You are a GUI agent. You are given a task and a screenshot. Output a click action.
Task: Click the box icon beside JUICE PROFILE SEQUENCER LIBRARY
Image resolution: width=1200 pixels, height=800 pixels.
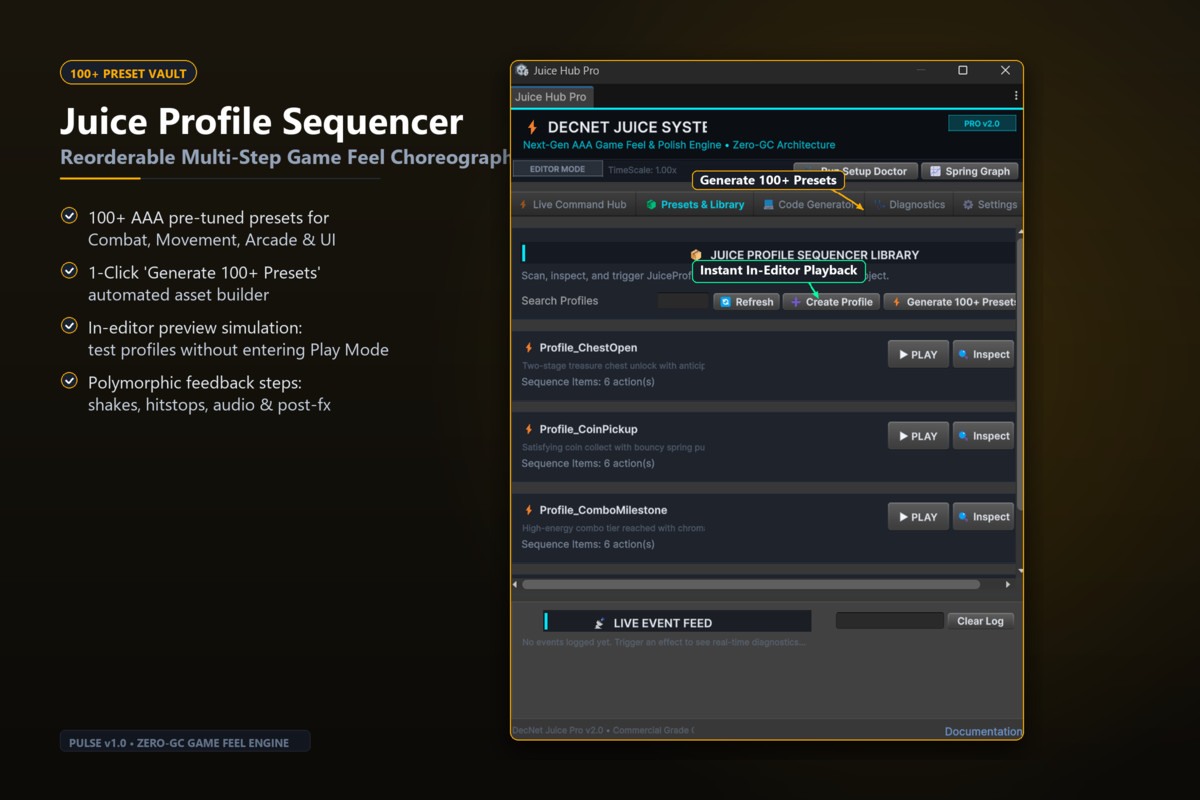coord(696,255)
